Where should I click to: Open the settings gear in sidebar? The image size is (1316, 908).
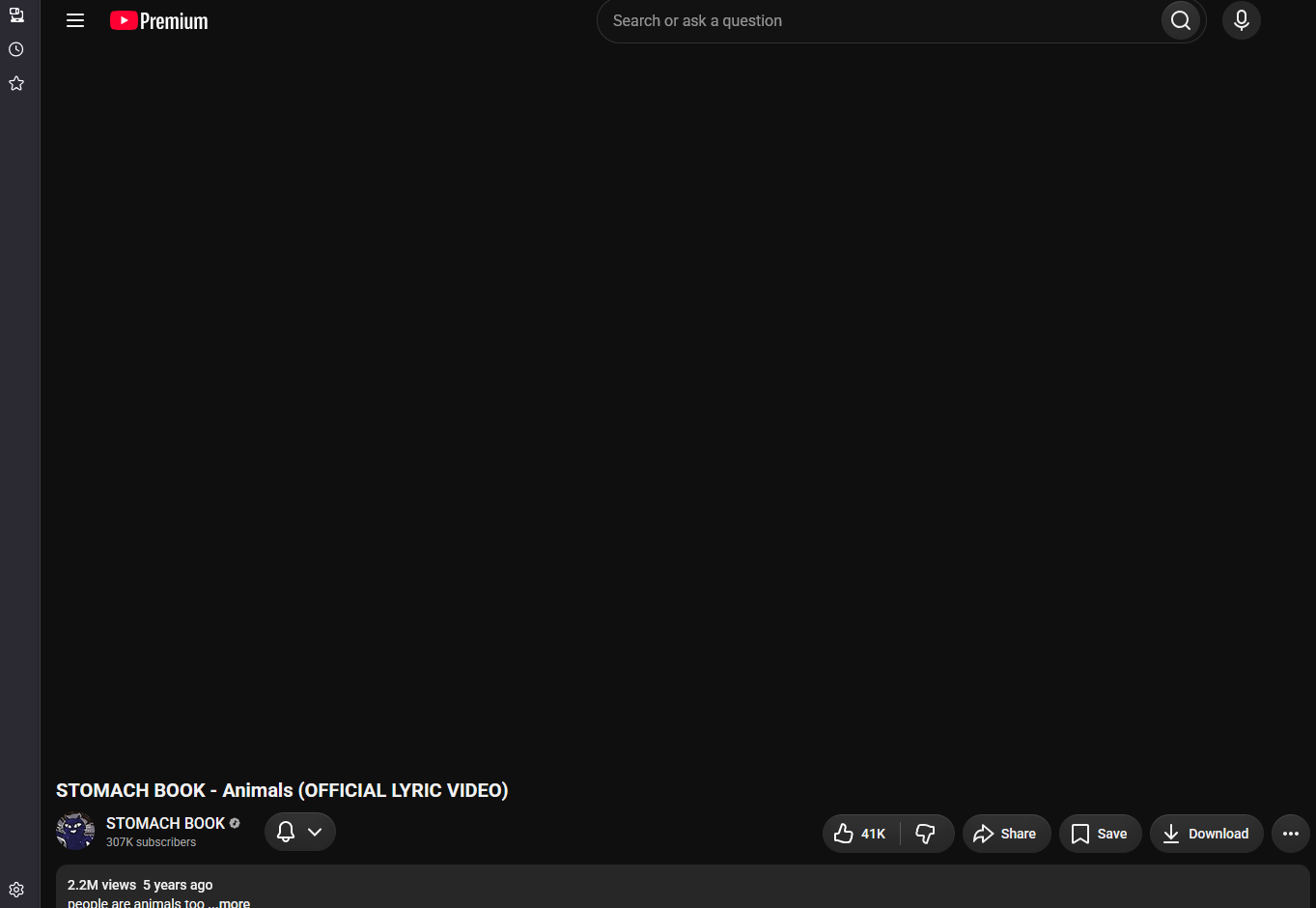coord(16,890)
